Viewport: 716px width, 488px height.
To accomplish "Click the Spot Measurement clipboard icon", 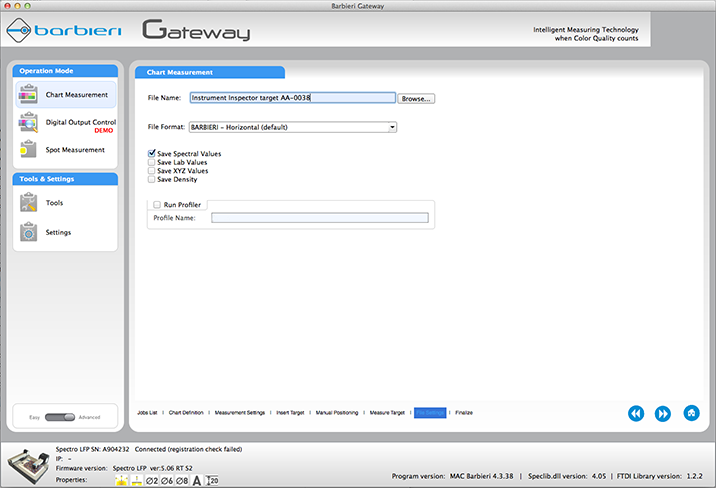I will coord(28,149).
